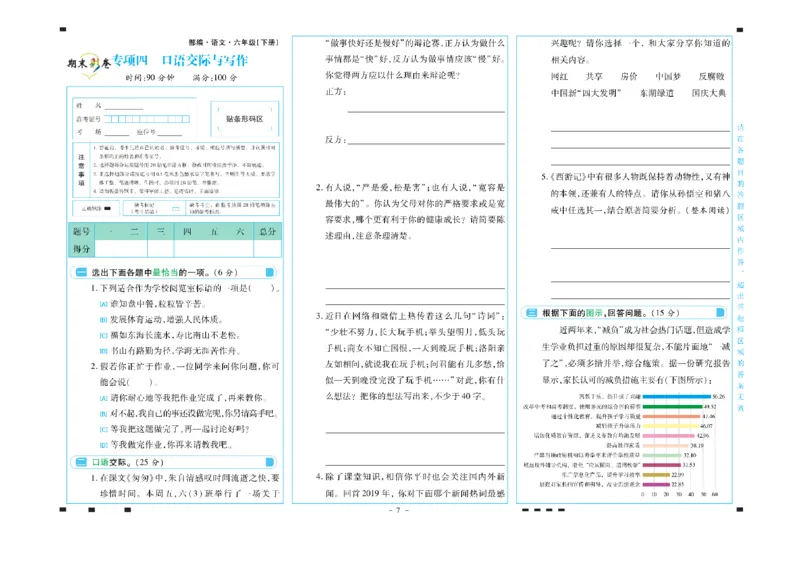The image size is (800, 566).
Task: Click the green chart bar valued 49.32
Action: [x=672, y=407]
